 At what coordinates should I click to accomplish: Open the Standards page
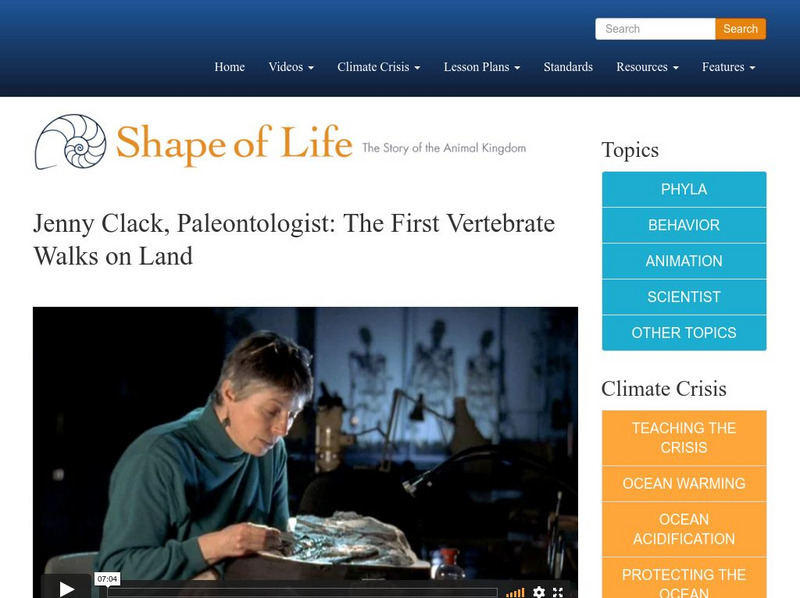(x=568, y=67)
